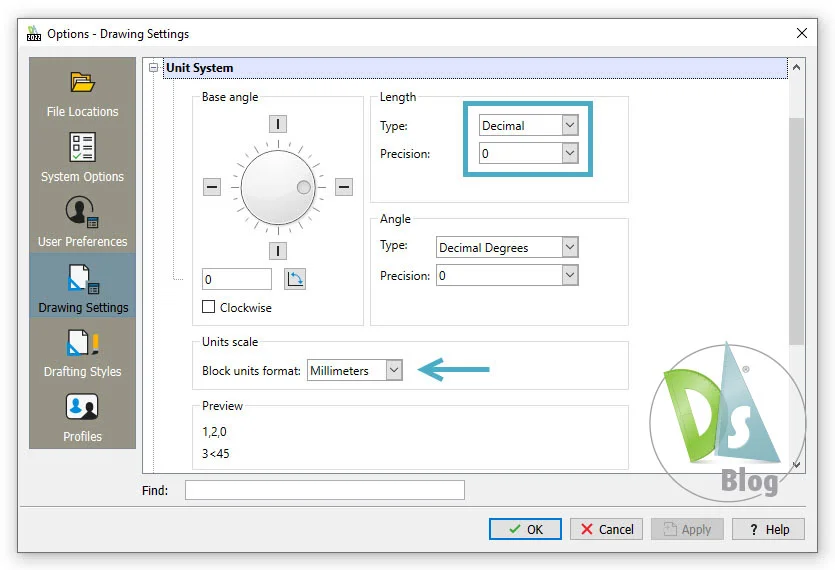Open the Length Type dropdown
This screenshot has width=835, height=570.
(528, 126)
